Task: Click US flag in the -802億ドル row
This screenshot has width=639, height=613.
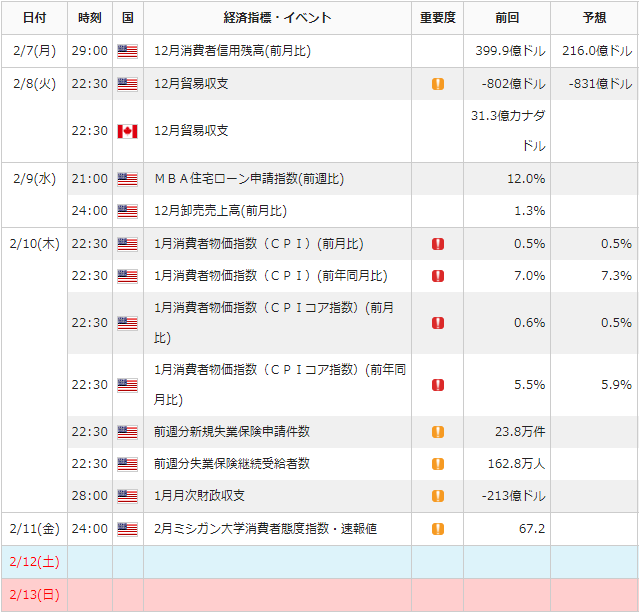Action: [x=127, y=84]
